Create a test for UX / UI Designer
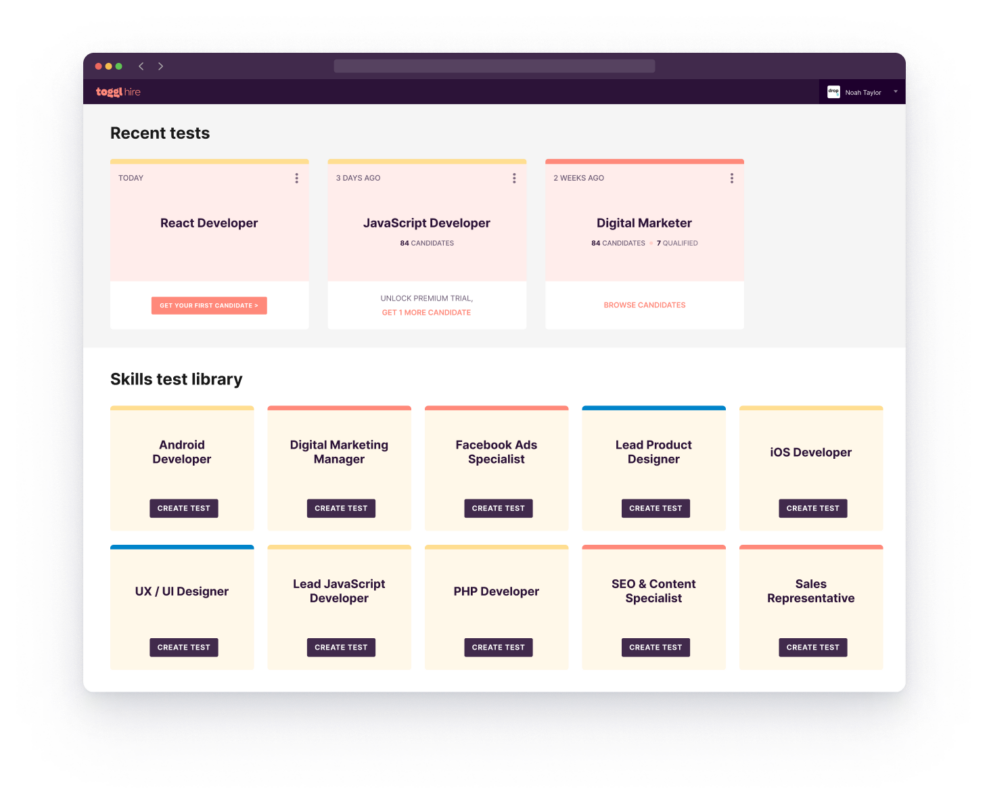 183,647
